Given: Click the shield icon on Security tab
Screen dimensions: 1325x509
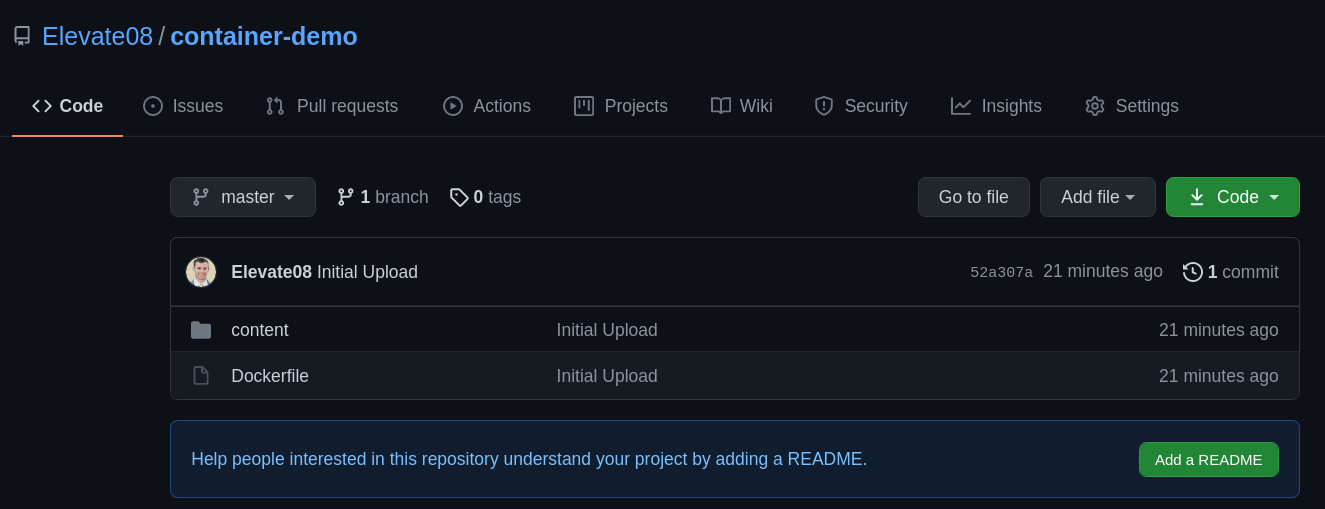Looking at the screenshot, I should (x=824, y=106).
